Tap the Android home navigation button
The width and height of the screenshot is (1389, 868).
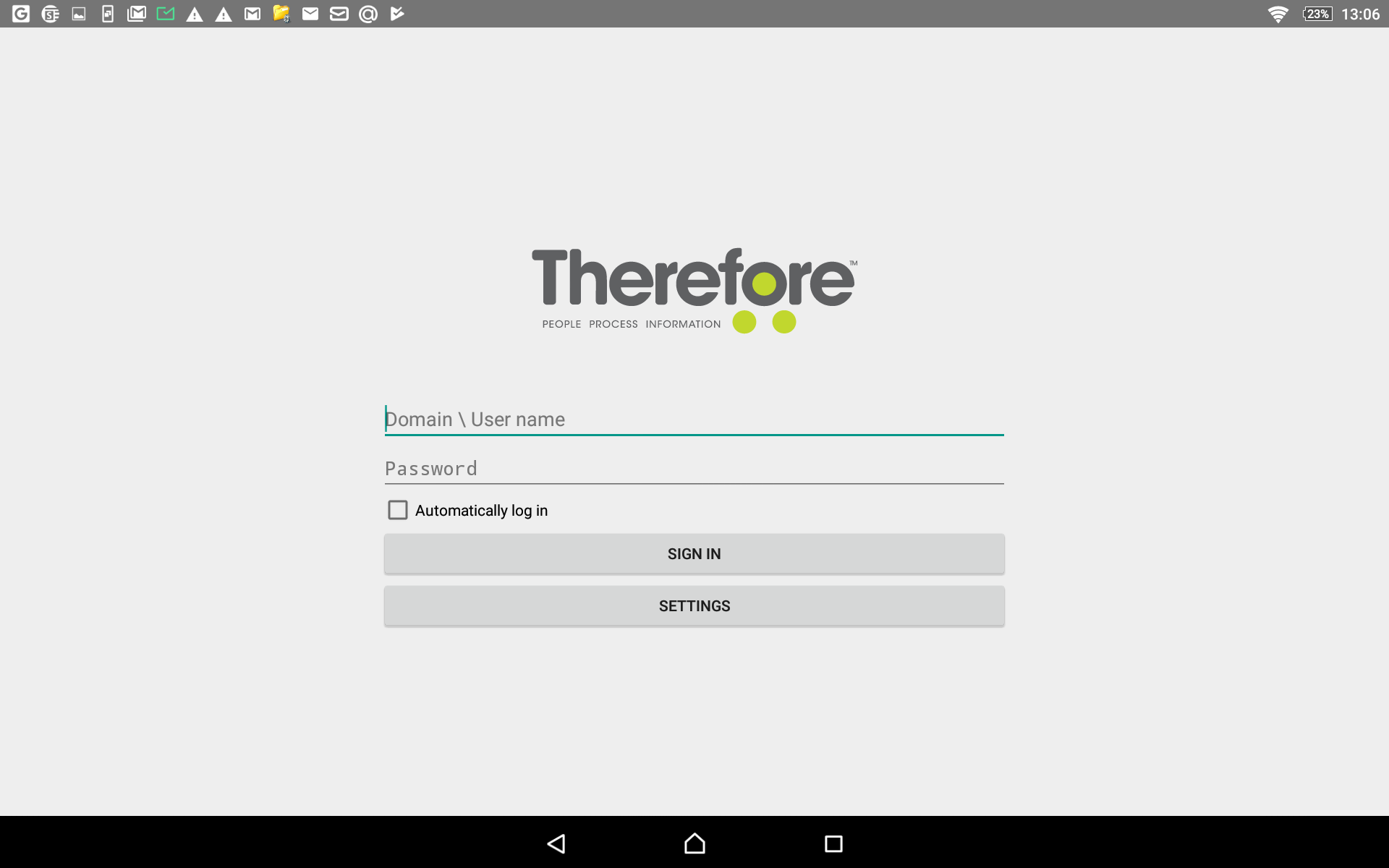[694, 843]
